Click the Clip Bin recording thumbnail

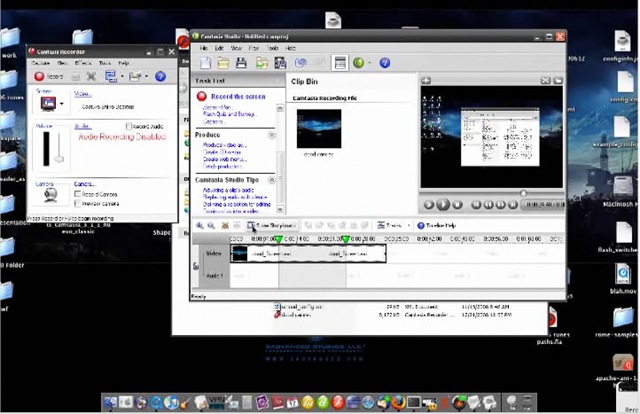click(x=319, y=129)
